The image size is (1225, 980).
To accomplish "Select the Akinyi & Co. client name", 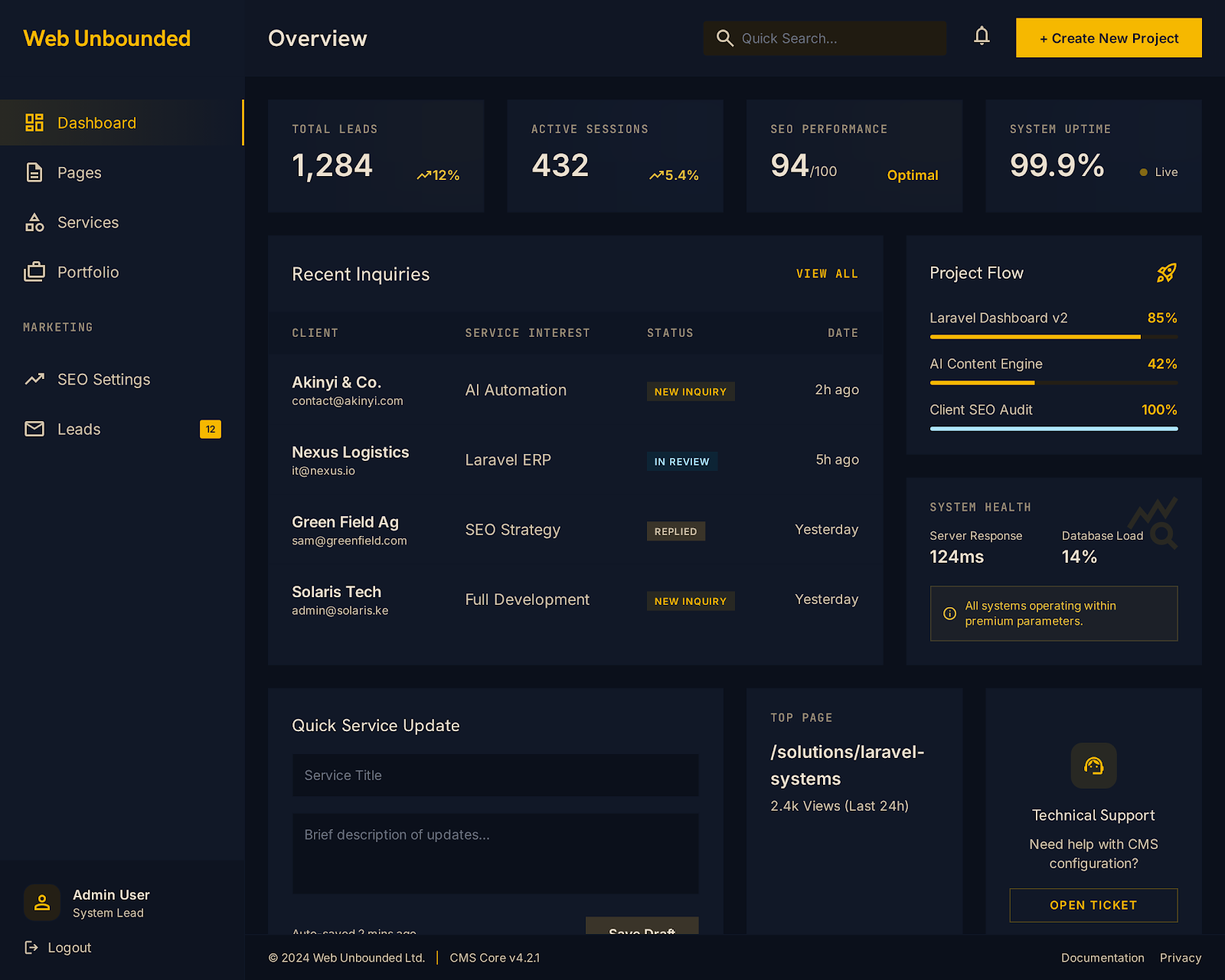I will click(336, 382).
